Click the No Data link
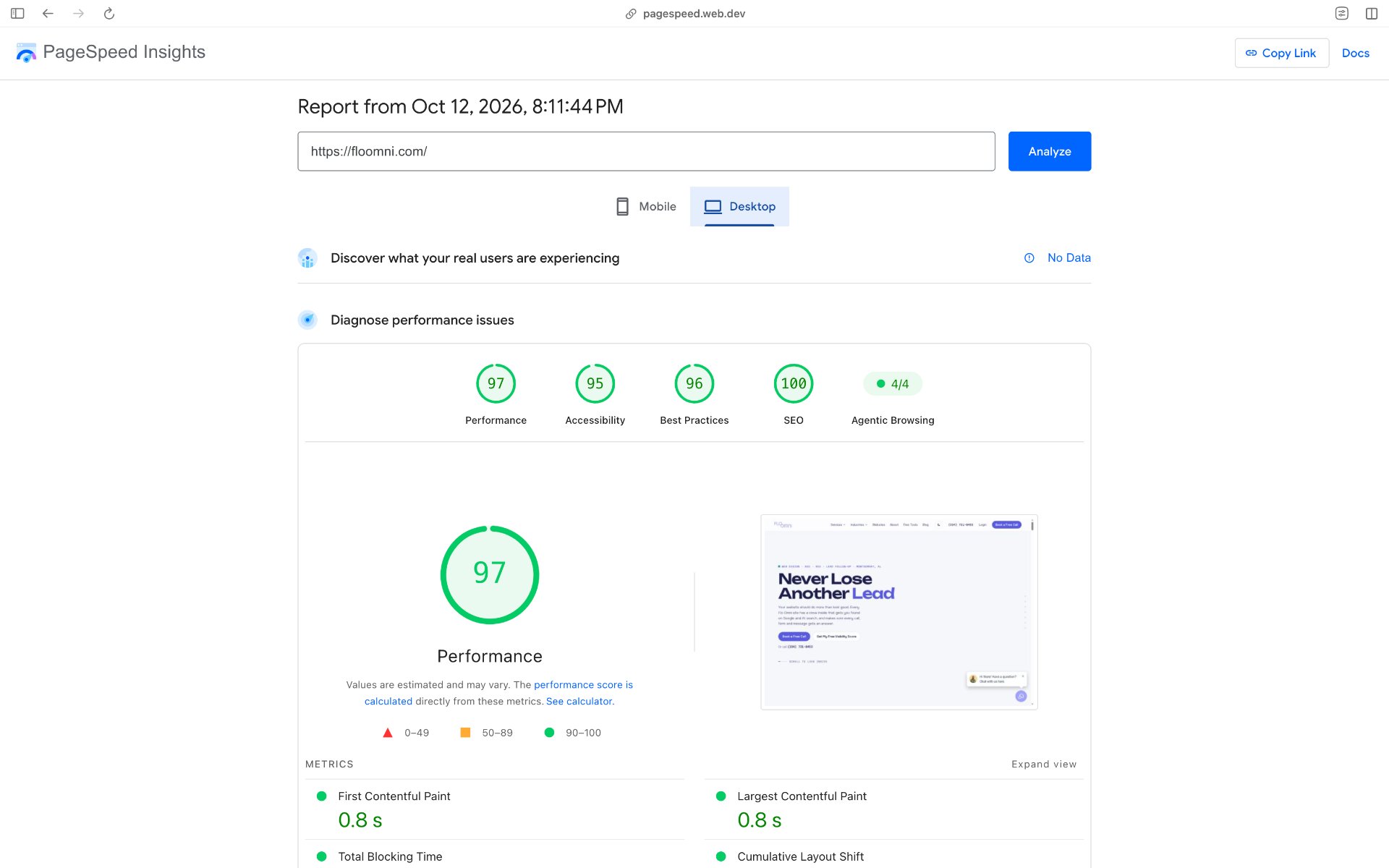This screenshot has width=1389, height=868. pos(1069,258)
